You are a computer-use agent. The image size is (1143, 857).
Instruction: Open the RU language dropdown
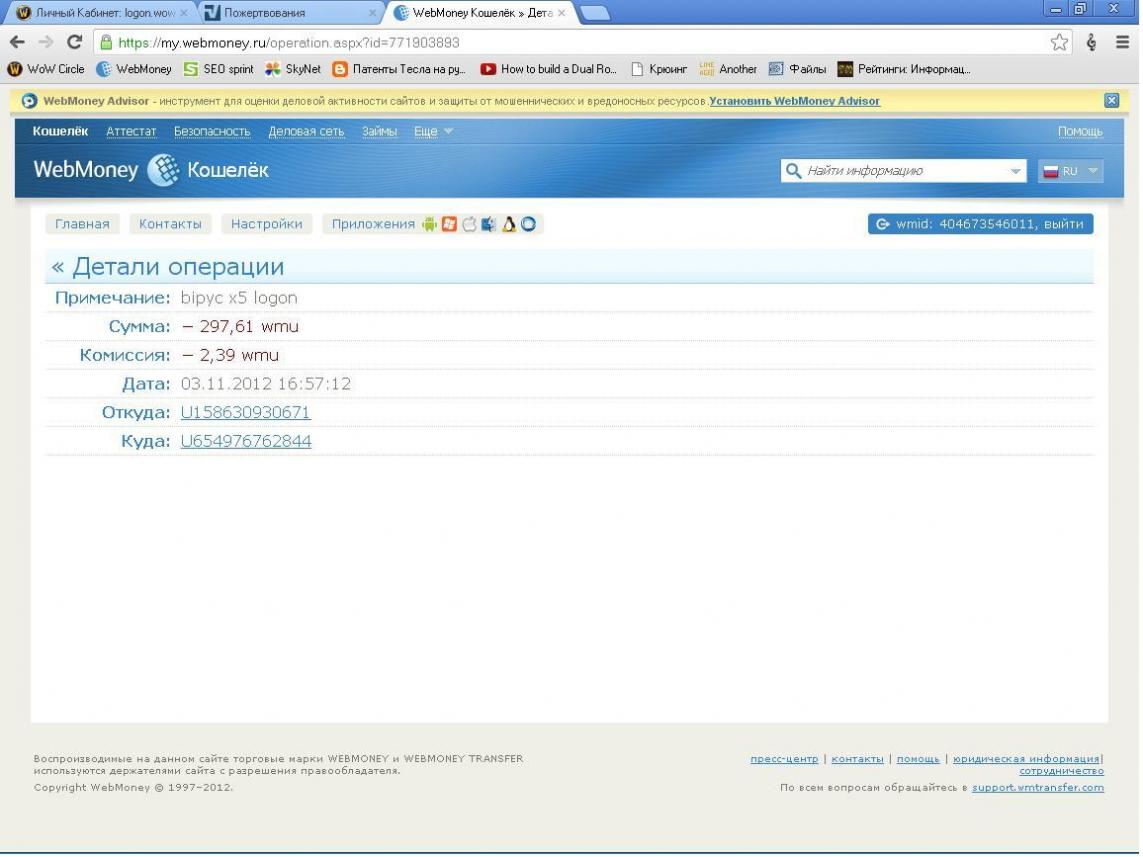coord(1070,171)
